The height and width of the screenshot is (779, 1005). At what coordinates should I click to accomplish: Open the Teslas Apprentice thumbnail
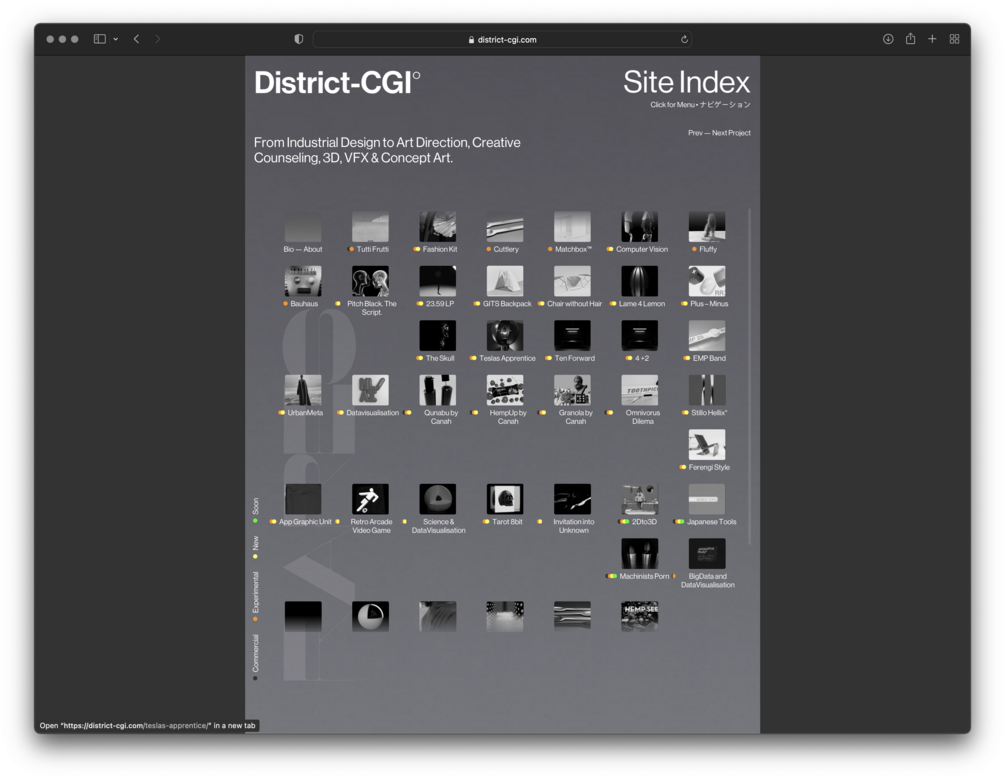(505, 336)
